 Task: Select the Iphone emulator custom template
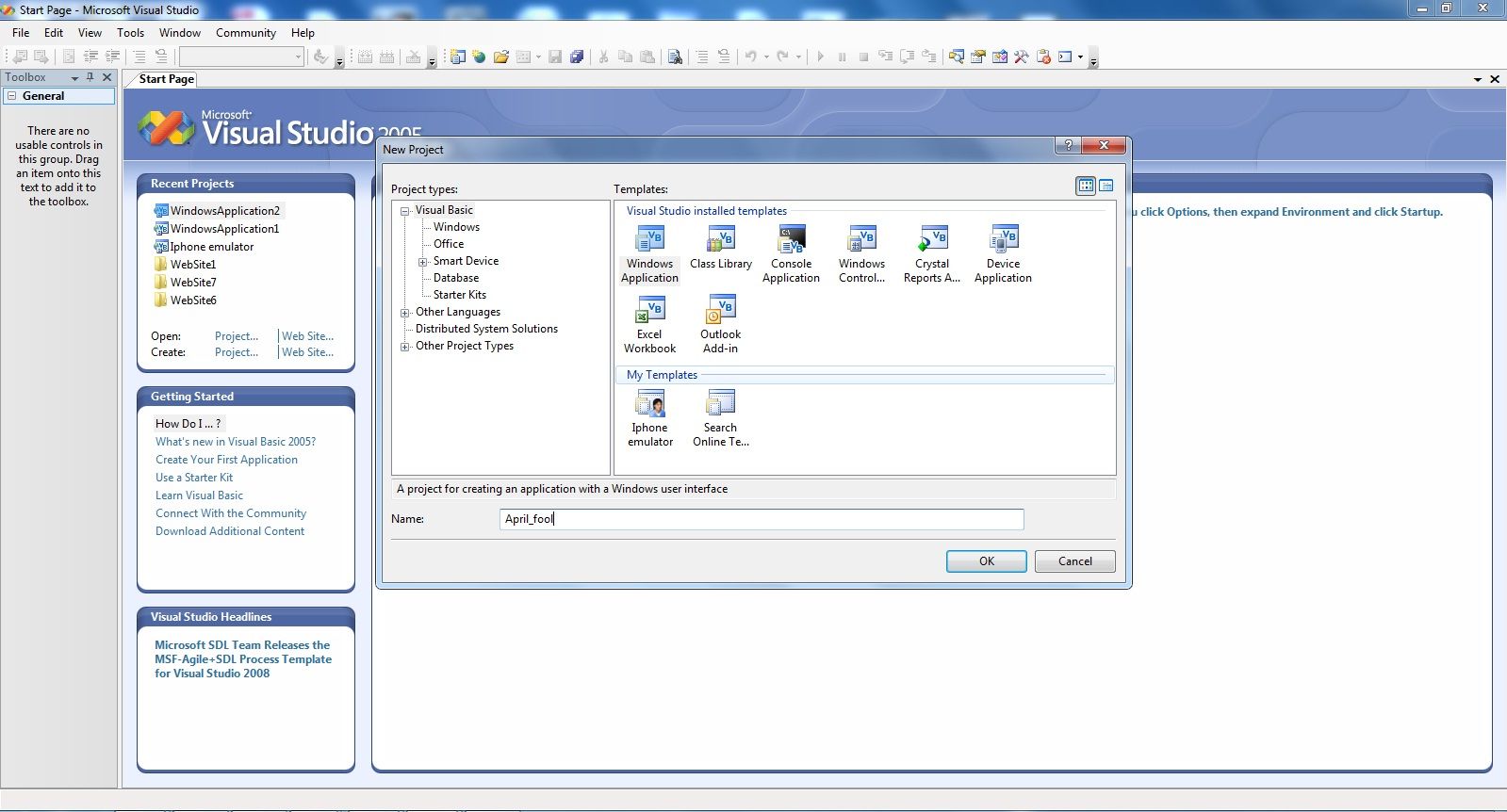(650, 418)
